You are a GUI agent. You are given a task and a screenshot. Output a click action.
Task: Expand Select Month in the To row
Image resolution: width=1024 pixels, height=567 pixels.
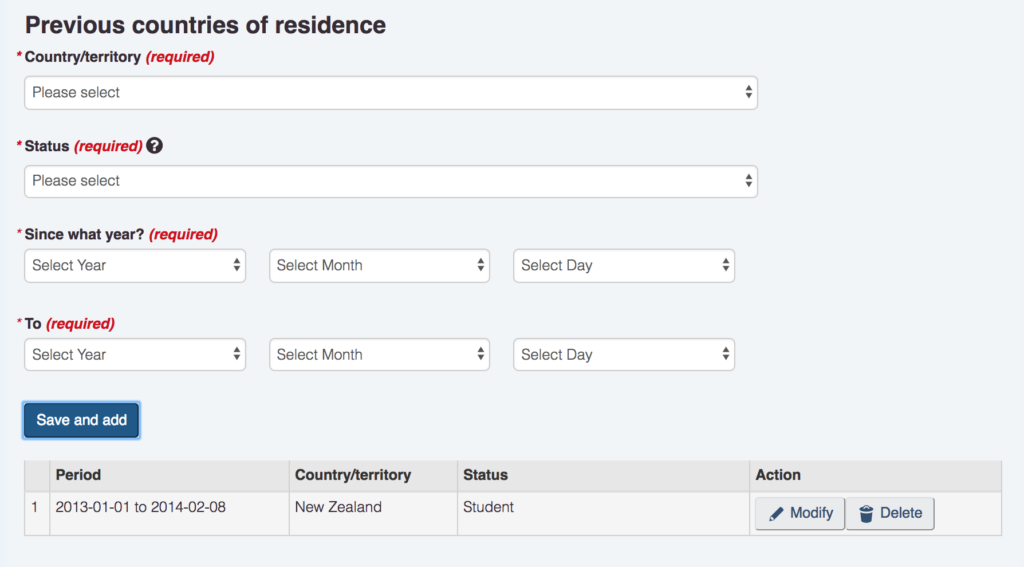coord(380,355)
